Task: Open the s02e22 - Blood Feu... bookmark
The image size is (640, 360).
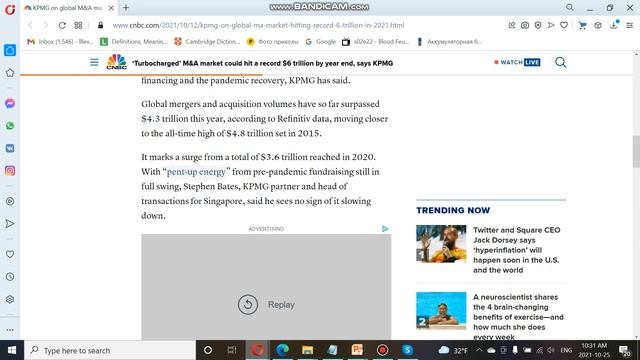Action: tap(376, 42)
